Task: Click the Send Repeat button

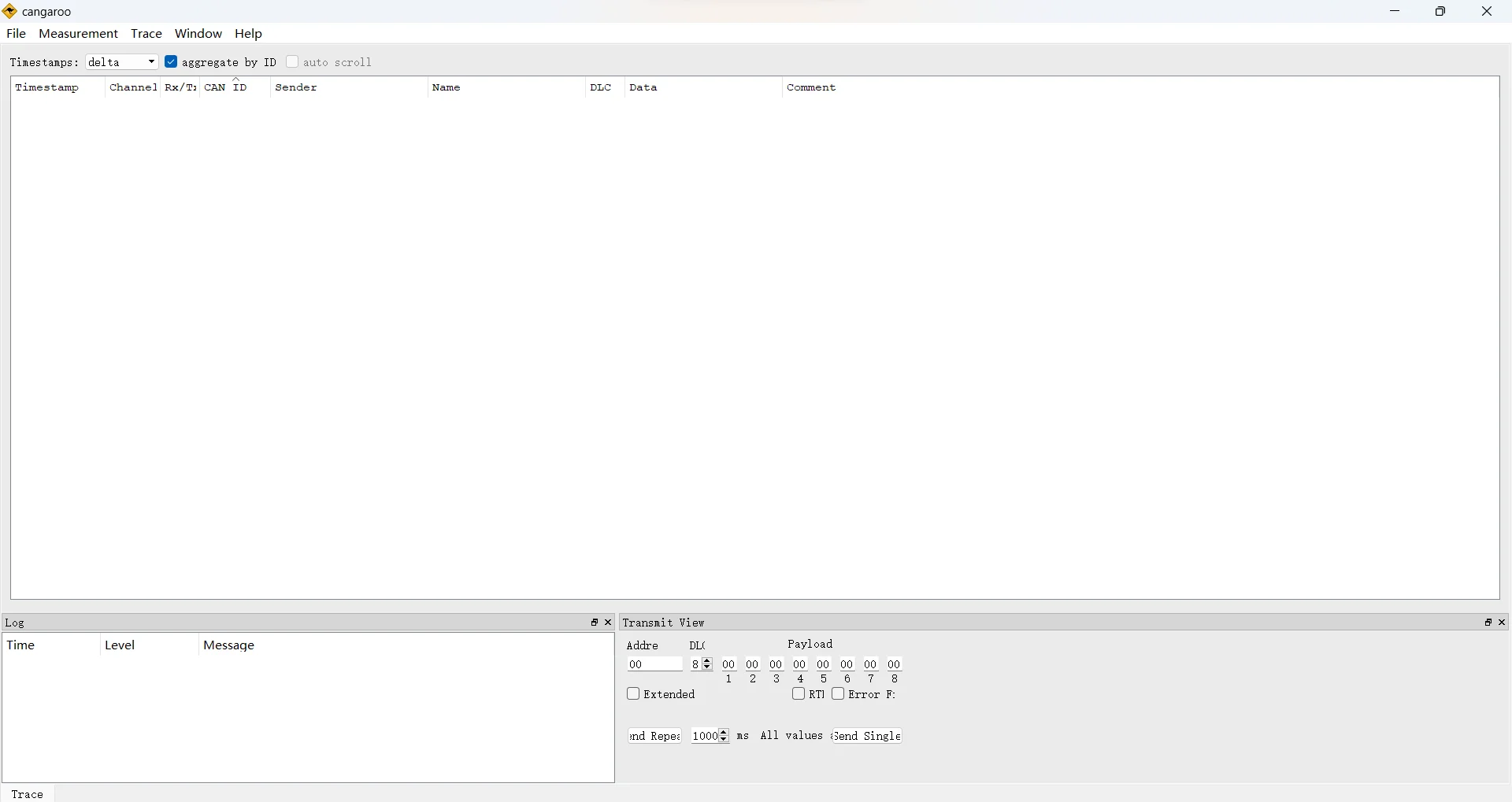Action: tap(655, 736)
